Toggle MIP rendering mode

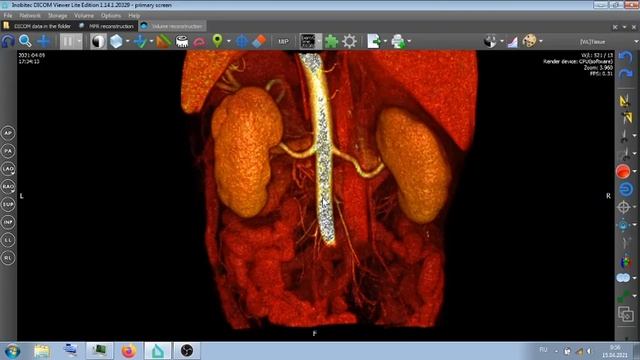tap(283, 41)
